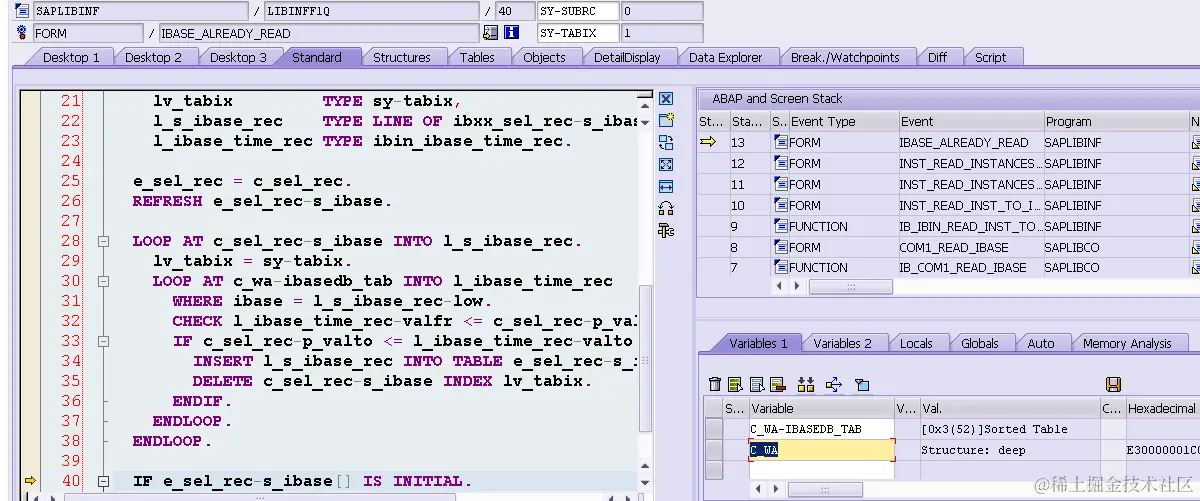Viewport: 1200px width, 501px height.
Task: Click the full-screen tool icon beside the editor
Action: tap(667, 164)
